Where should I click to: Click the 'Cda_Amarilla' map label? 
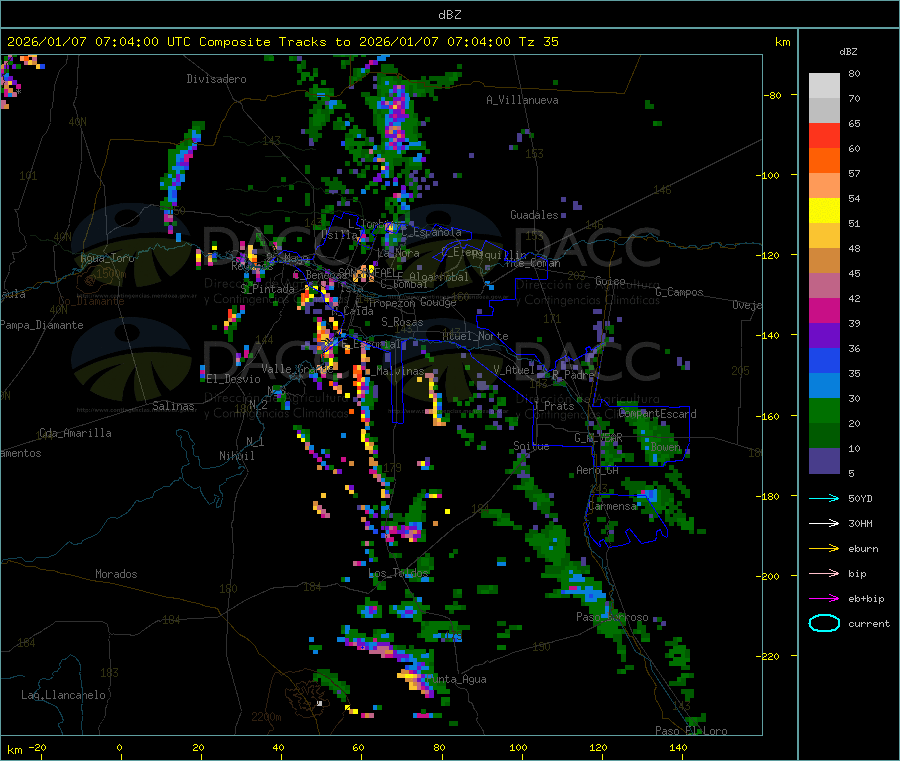pyautogui.click(x=75, y=433)
